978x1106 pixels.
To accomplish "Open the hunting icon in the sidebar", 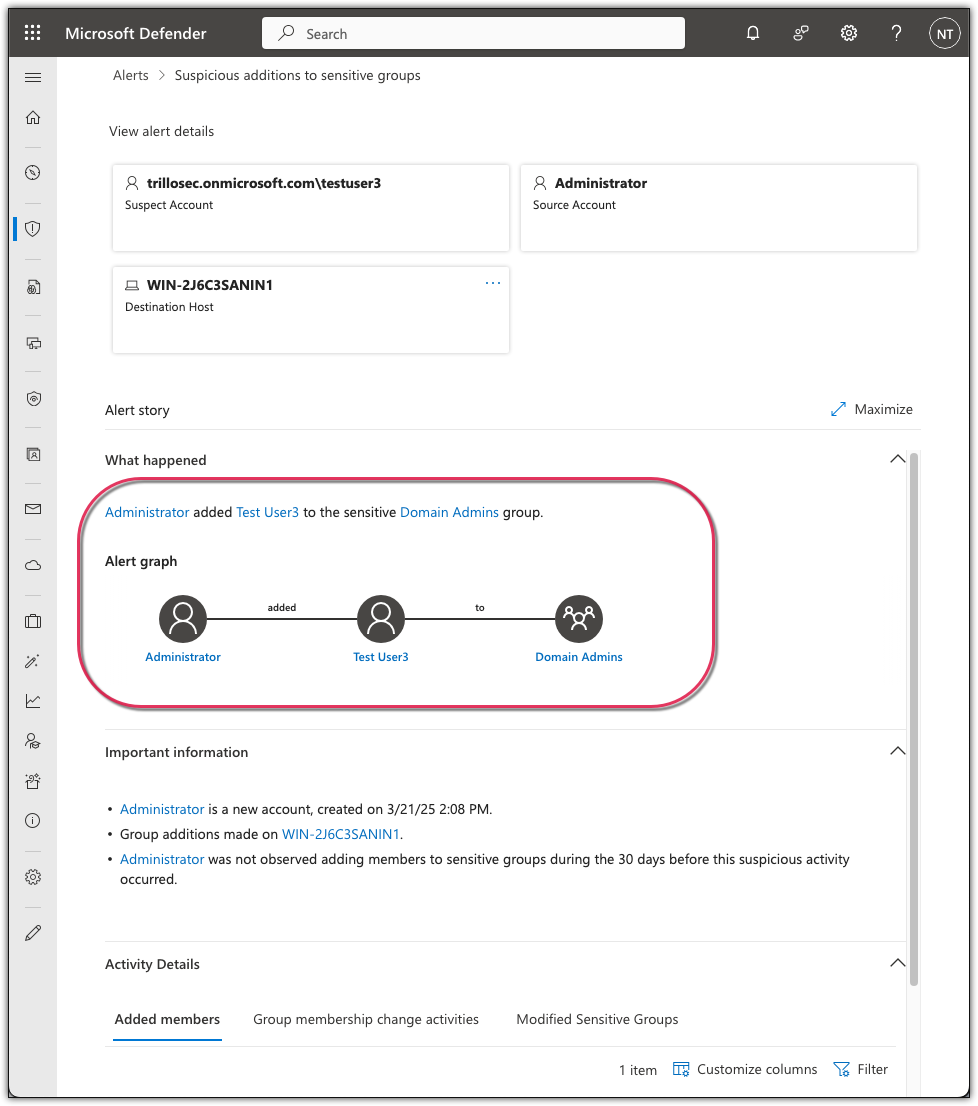I will 33,287.
